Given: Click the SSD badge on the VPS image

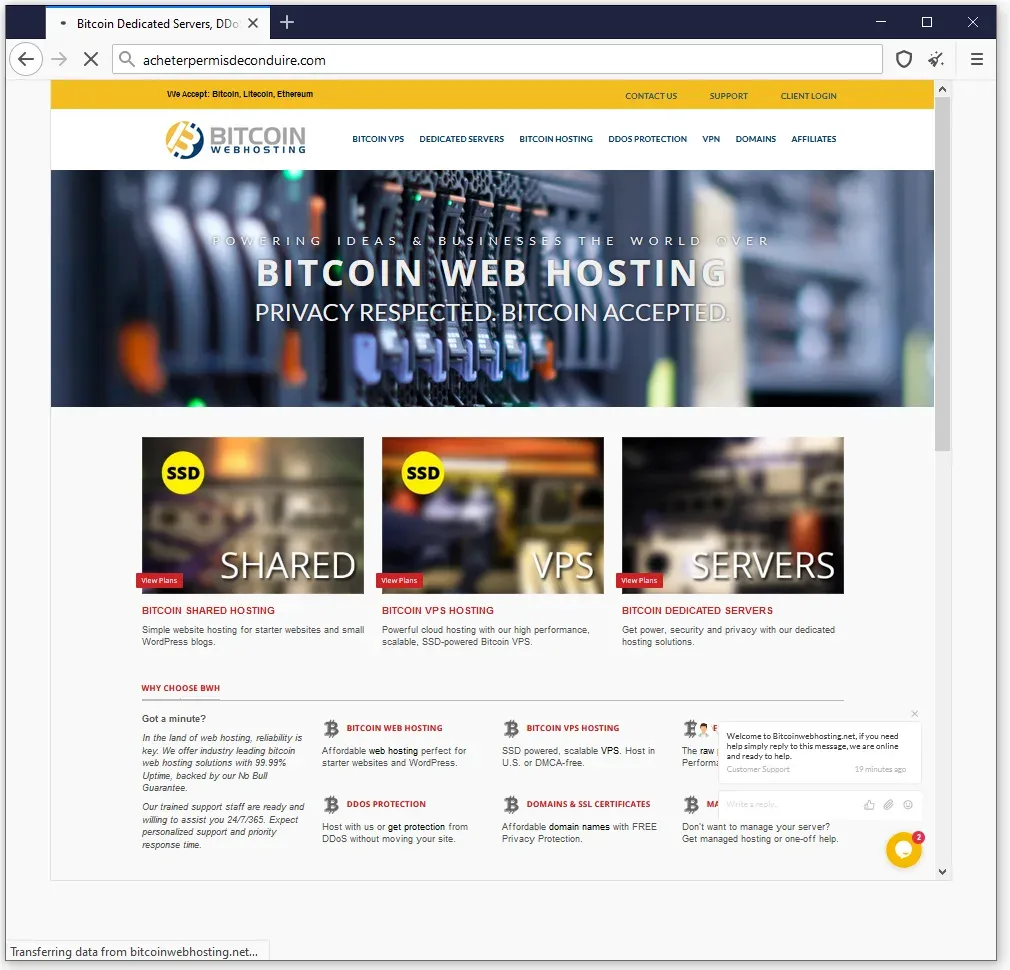Looking at the screenshot, I should click(423, 473).
